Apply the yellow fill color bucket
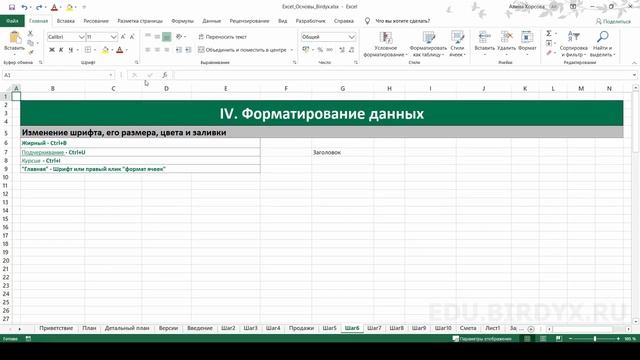This screenshot has width=640, height=360. 105,50
